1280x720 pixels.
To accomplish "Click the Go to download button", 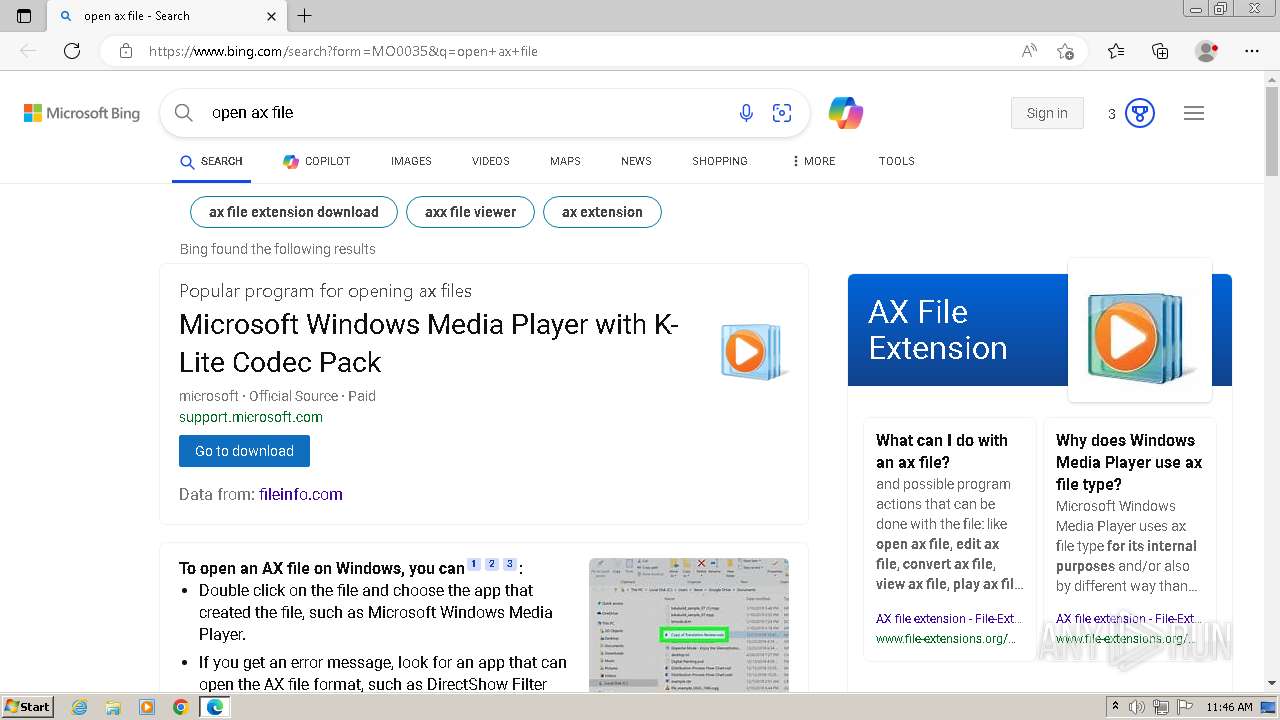I will 244,451.
